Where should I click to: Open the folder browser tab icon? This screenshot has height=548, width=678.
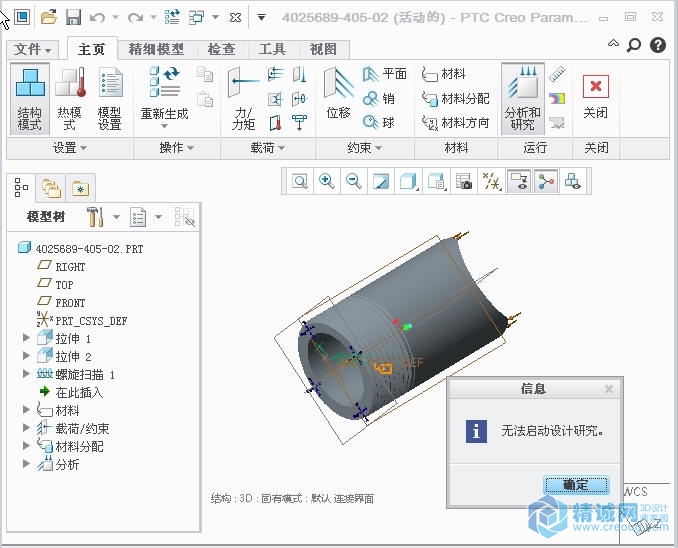click(x=51, y=188)
